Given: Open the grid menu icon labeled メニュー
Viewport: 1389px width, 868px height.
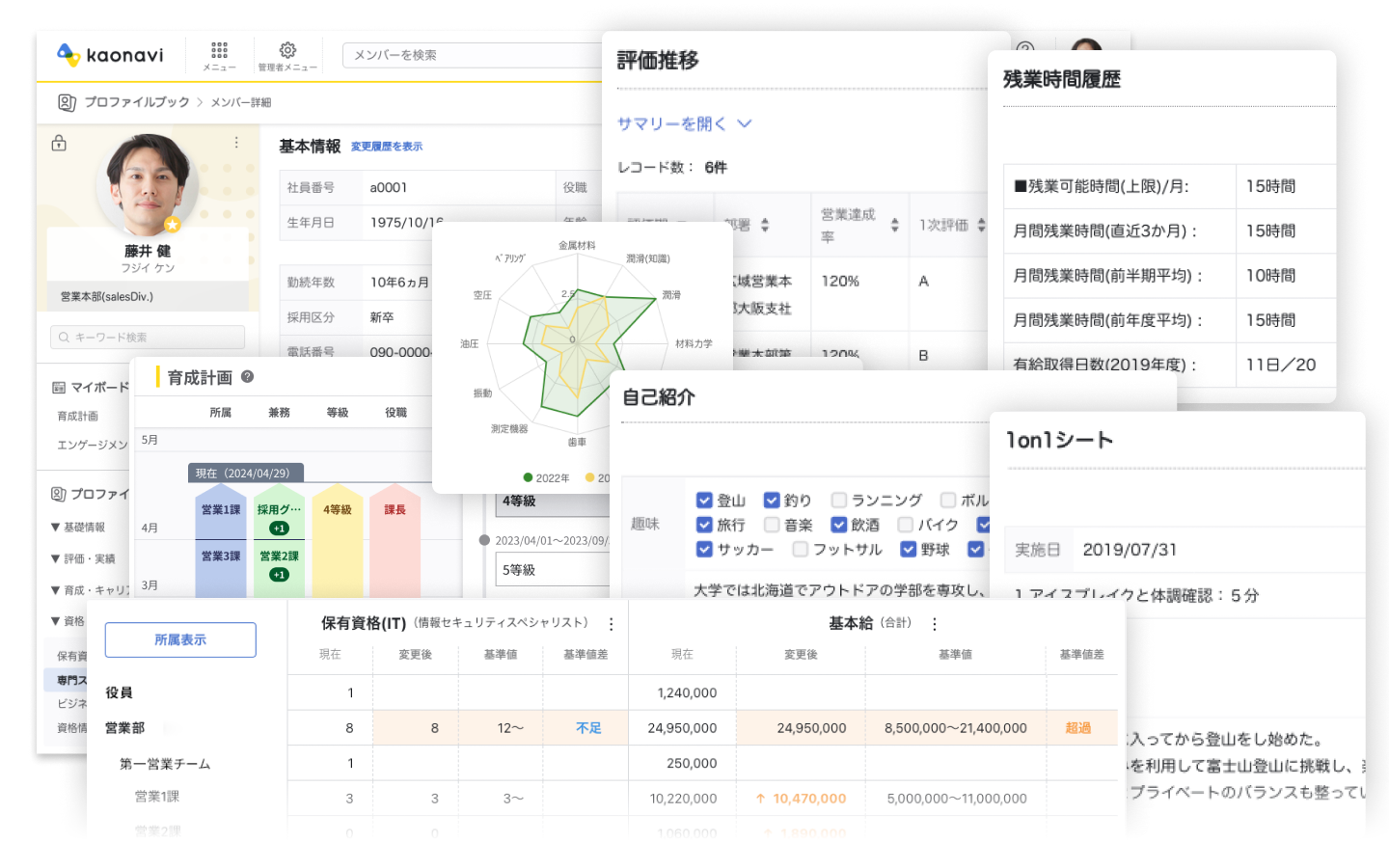Looking at the screenshot, I should pos(219,52).
